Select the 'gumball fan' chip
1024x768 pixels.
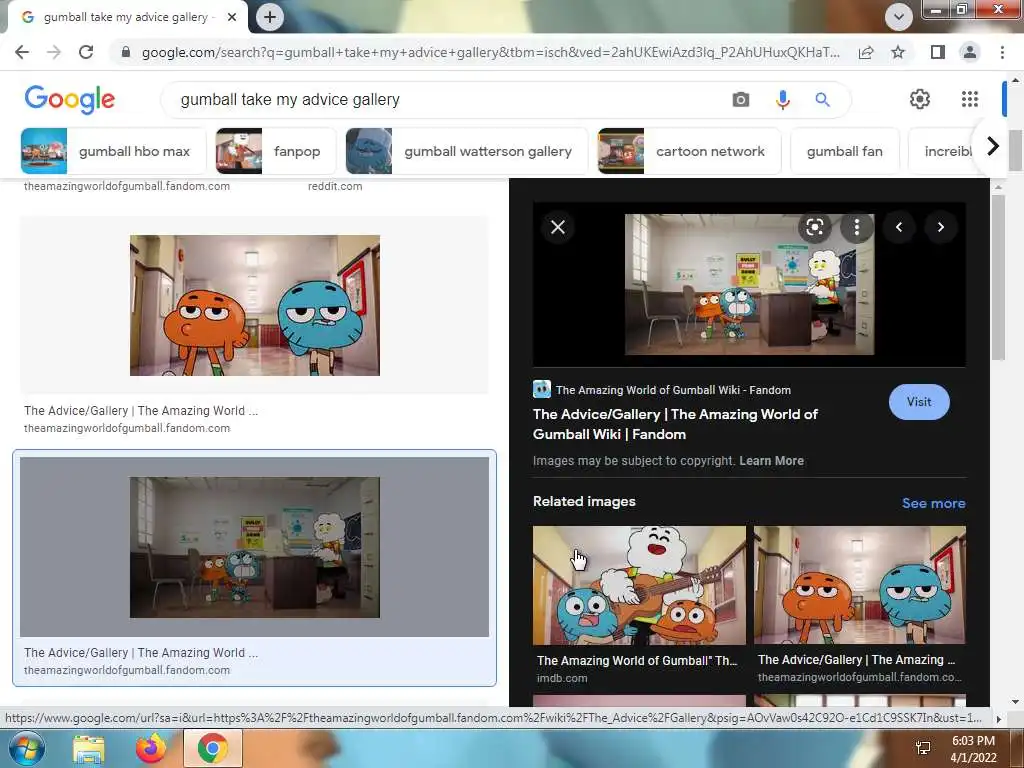coord(844,152)
